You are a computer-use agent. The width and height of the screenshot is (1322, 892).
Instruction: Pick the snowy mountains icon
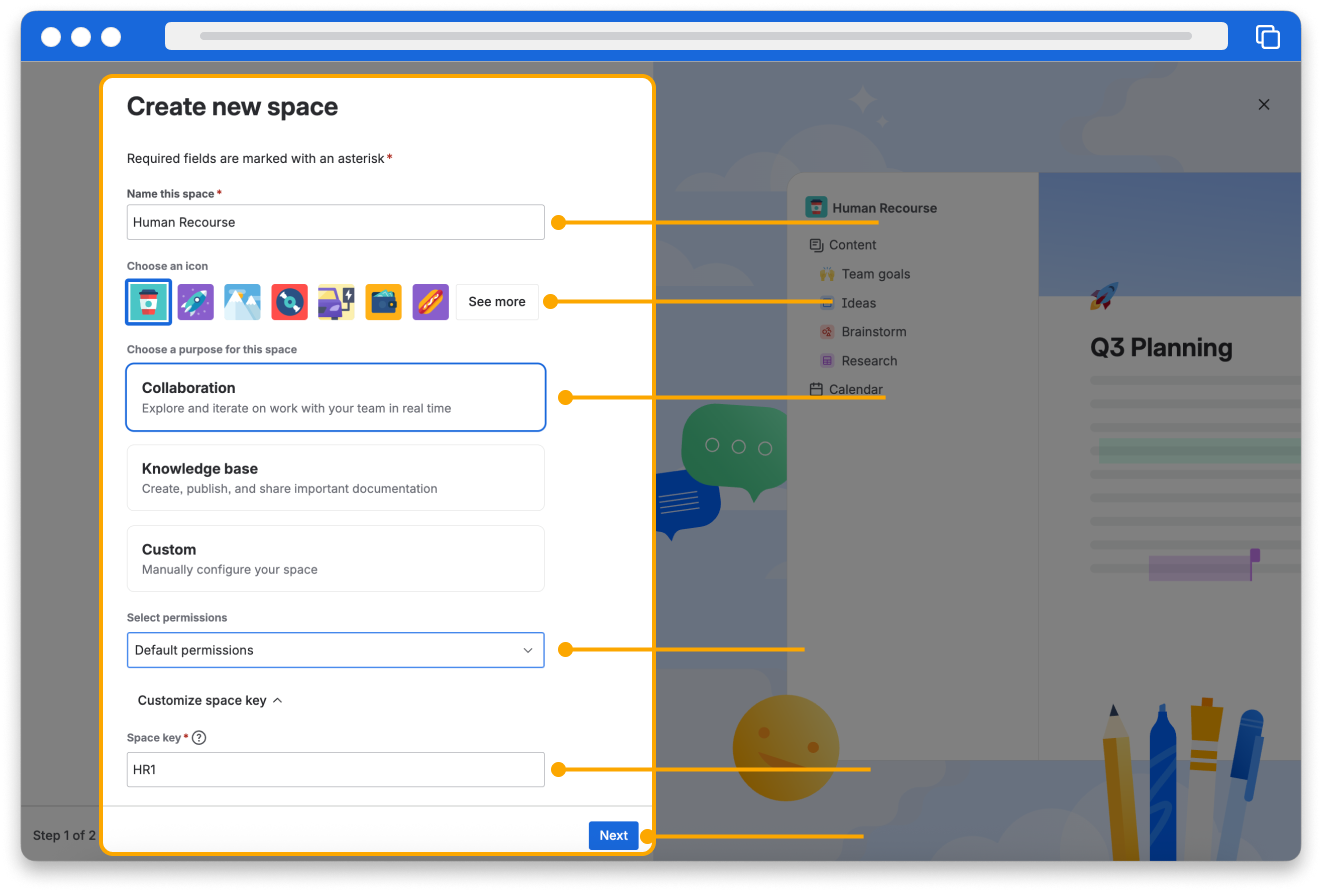pyautogui.click(x=242, y=302)
